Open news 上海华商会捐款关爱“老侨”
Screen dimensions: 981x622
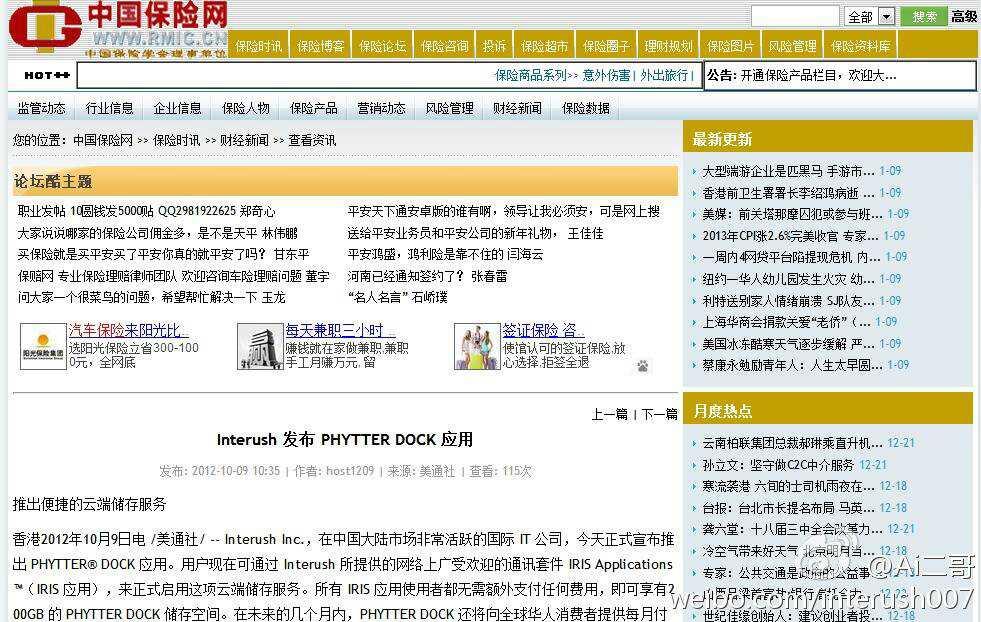click(x=786, y=322)
